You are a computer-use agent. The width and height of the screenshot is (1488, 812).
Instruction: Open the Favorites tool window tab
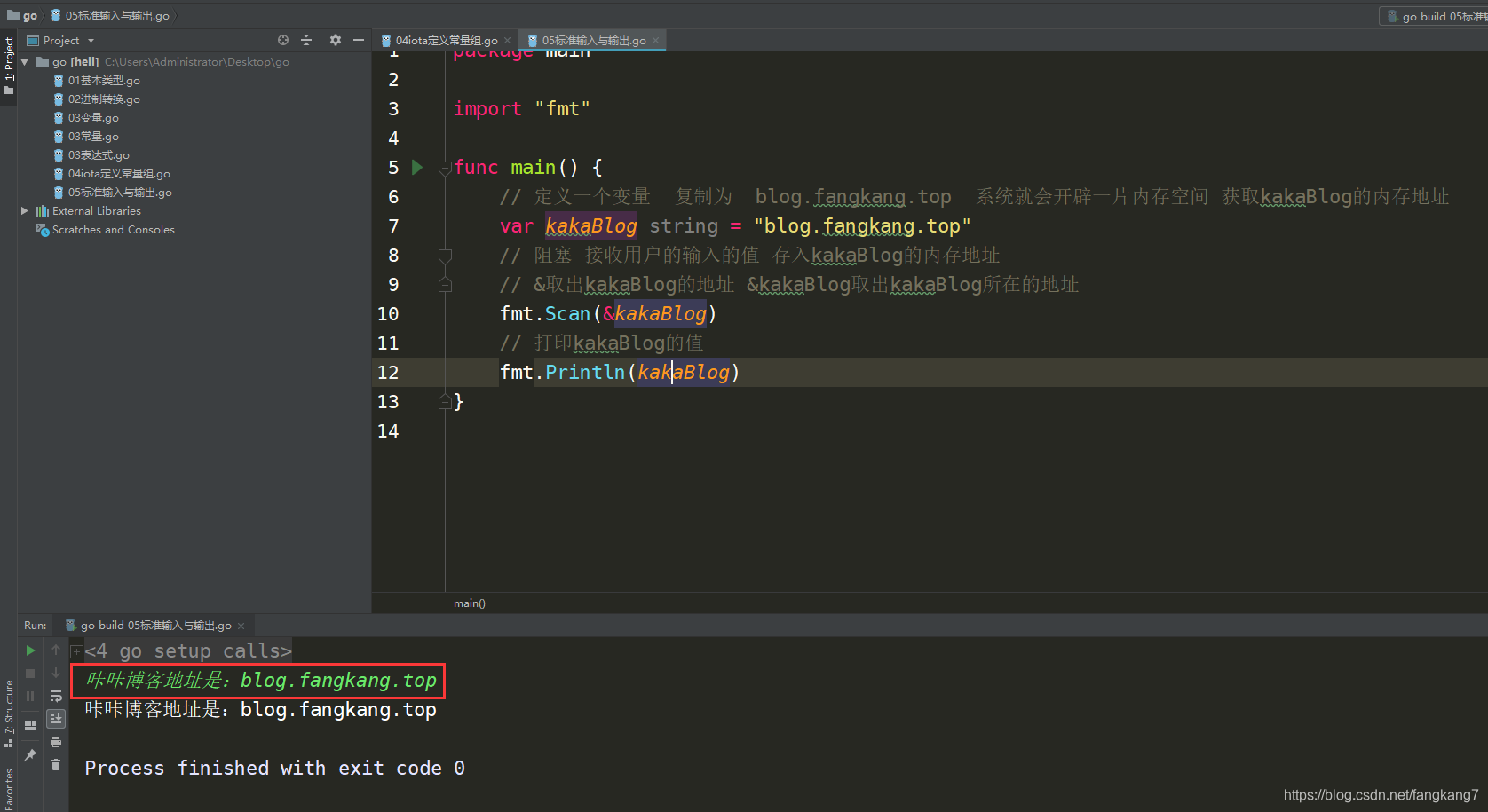pyautogui.click(x=9, y=790)
